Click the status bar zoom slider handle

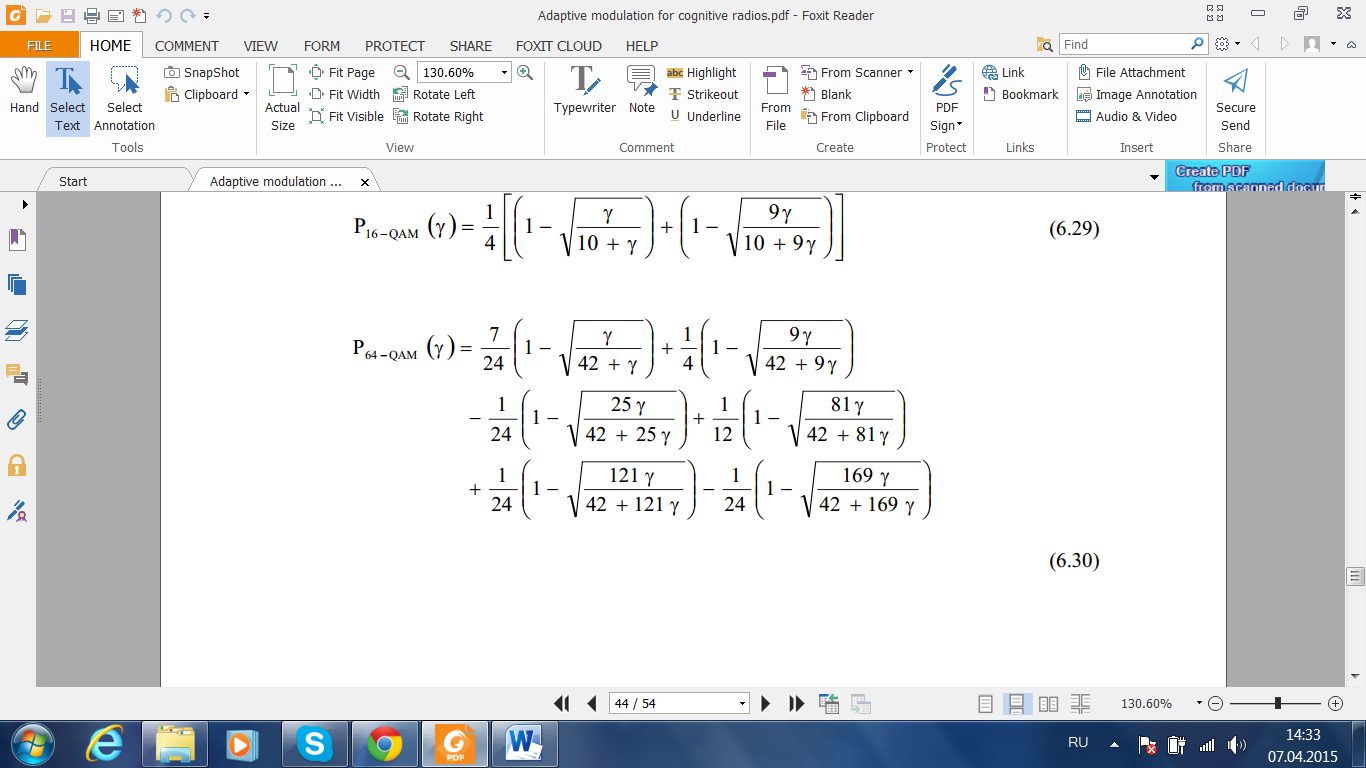(1278, 704)
